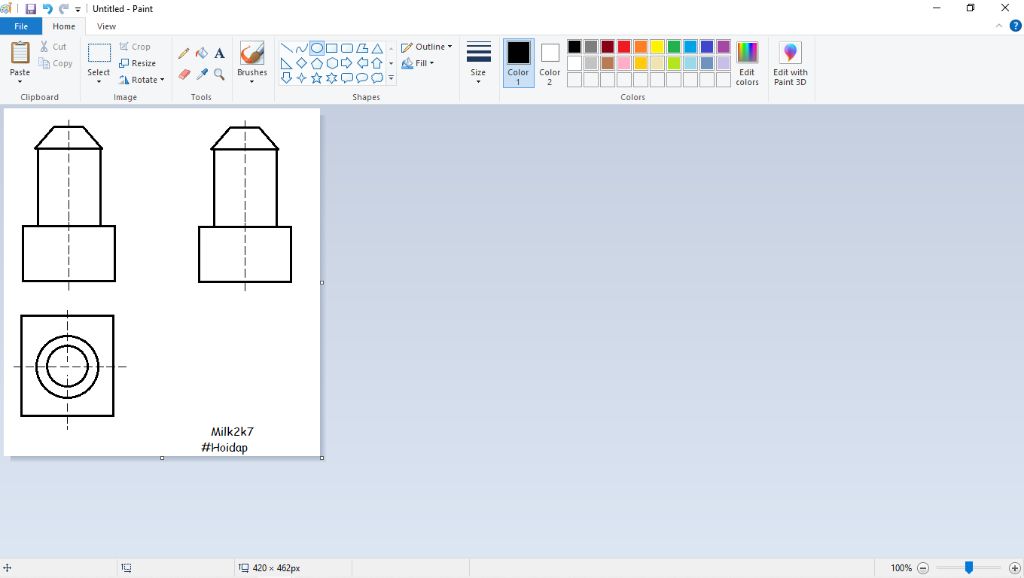Show the next row of shapes
The width and height of the screenshot is (1024, 578).
(x=391, y=63)
